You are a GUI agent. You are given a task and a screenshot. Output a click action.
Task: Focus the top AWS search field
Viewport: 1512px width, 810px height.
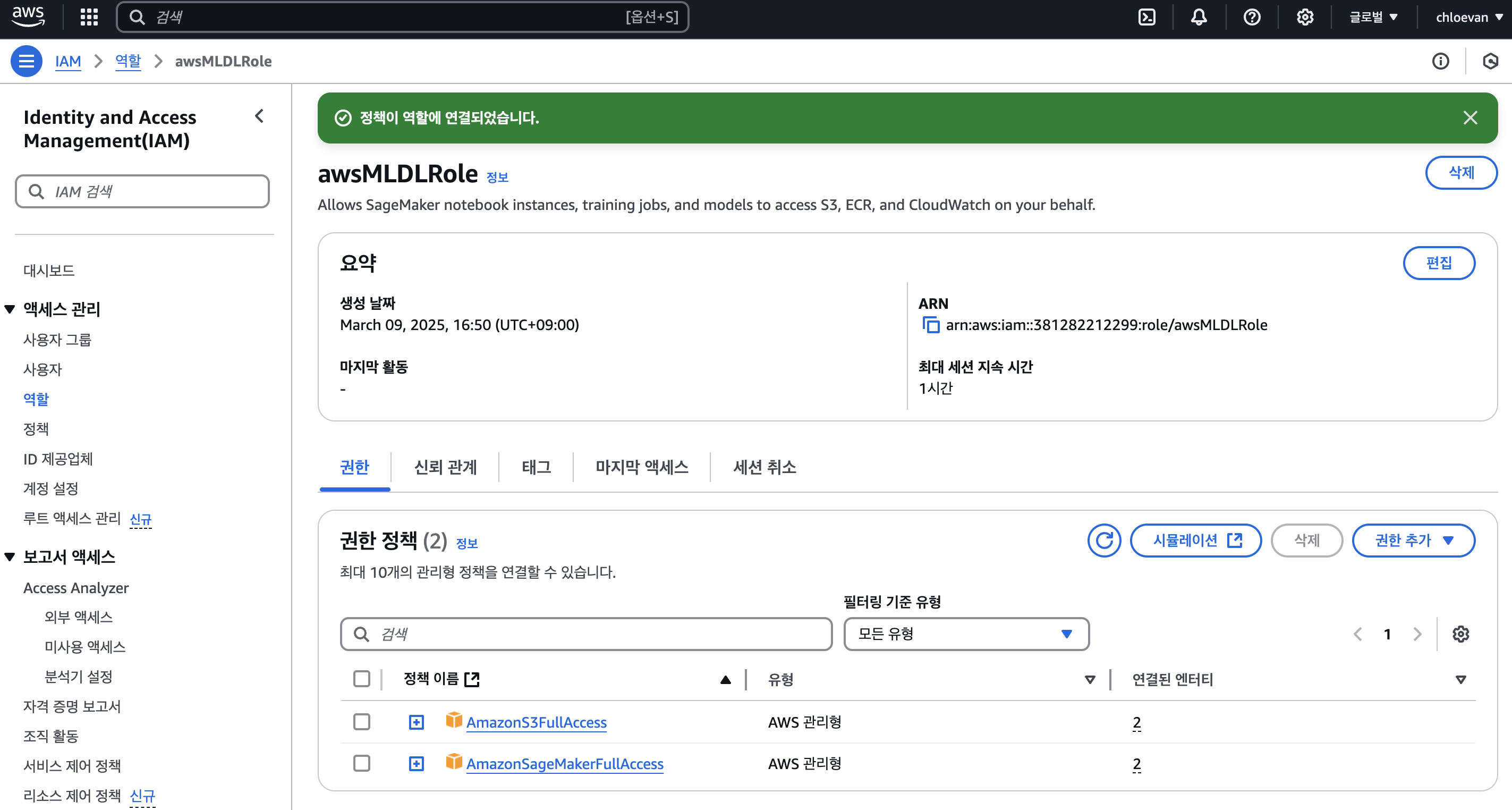click(x=403, y=17)
